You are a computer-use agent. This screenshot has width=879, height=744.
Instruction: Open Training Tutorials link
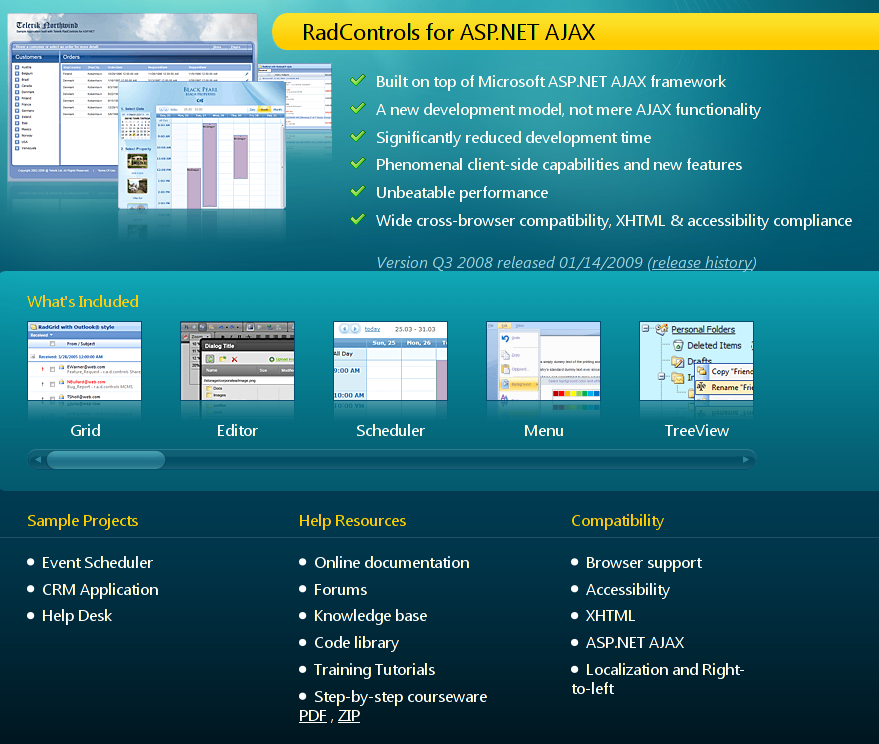pos(374,669)
